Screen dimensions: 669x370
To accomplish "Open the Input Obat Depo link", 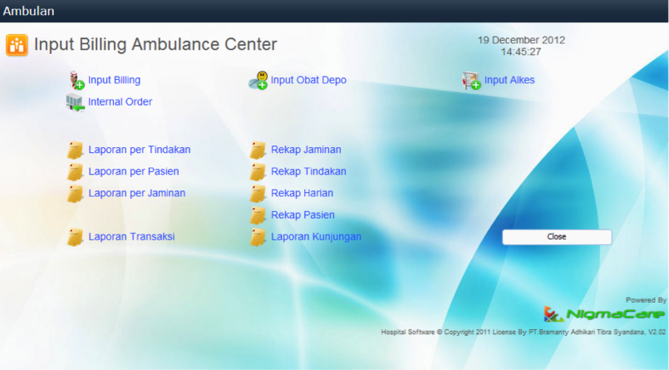I will click(308, 80).
